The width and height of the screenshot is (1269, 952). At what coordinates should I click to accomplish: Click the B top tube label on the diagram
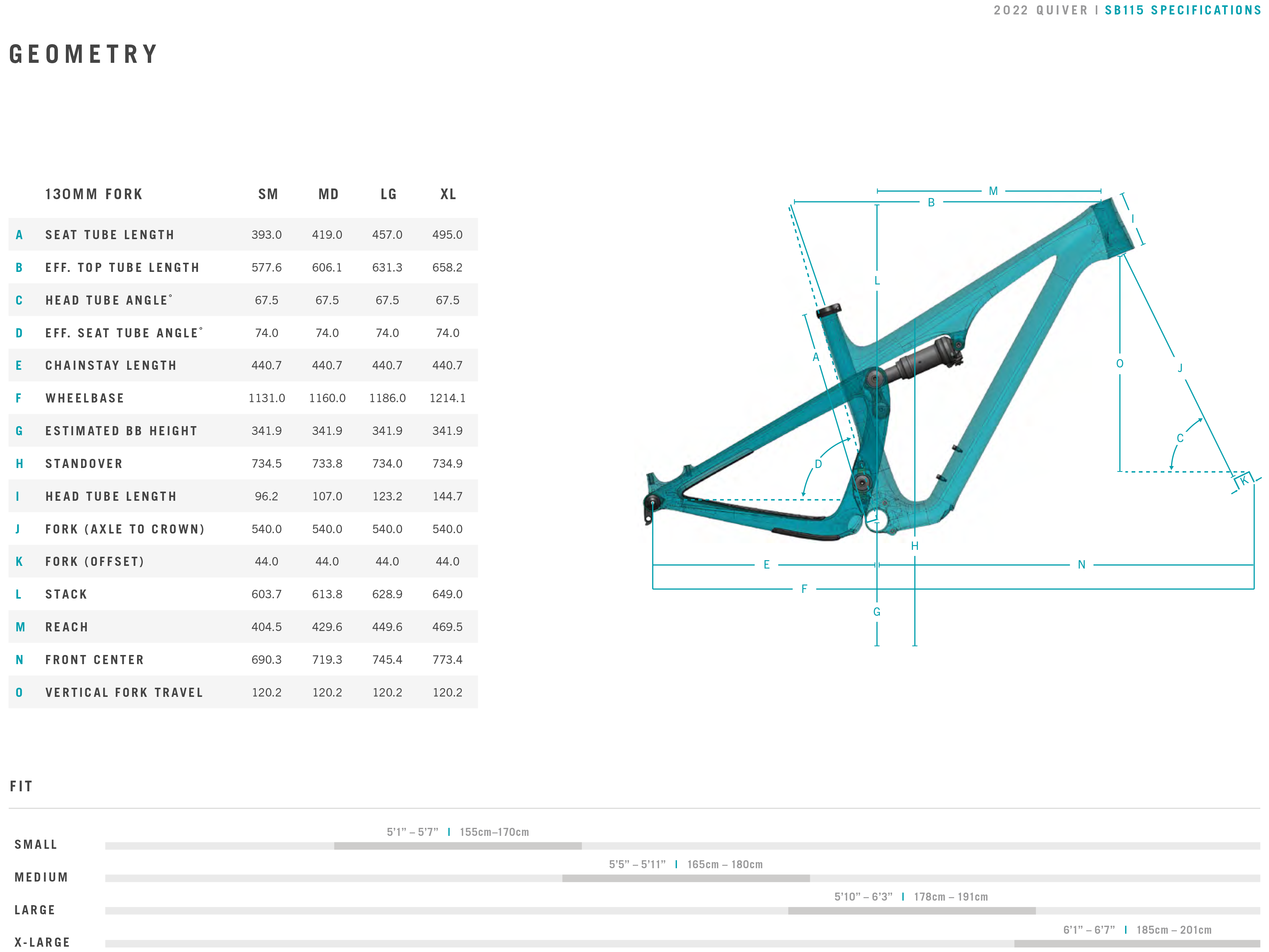click(x=931, y=202)
